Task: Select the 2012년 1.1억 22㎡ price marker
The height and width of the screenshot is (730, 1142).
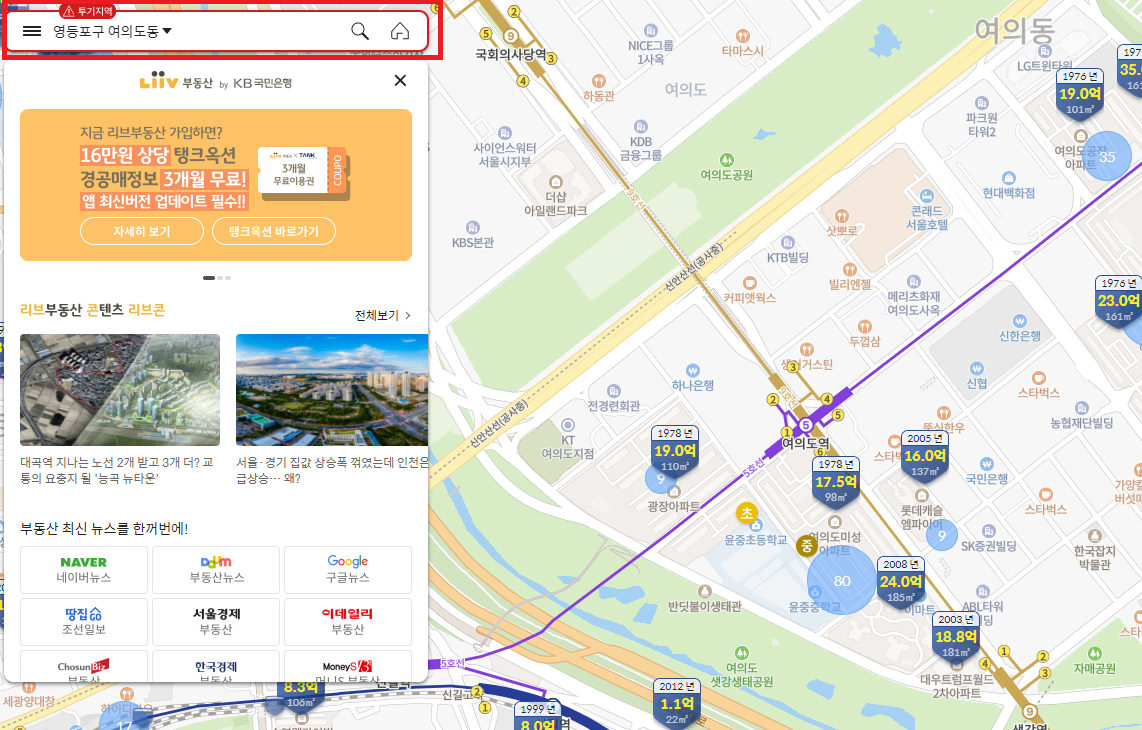Action: tap(677, 705)
